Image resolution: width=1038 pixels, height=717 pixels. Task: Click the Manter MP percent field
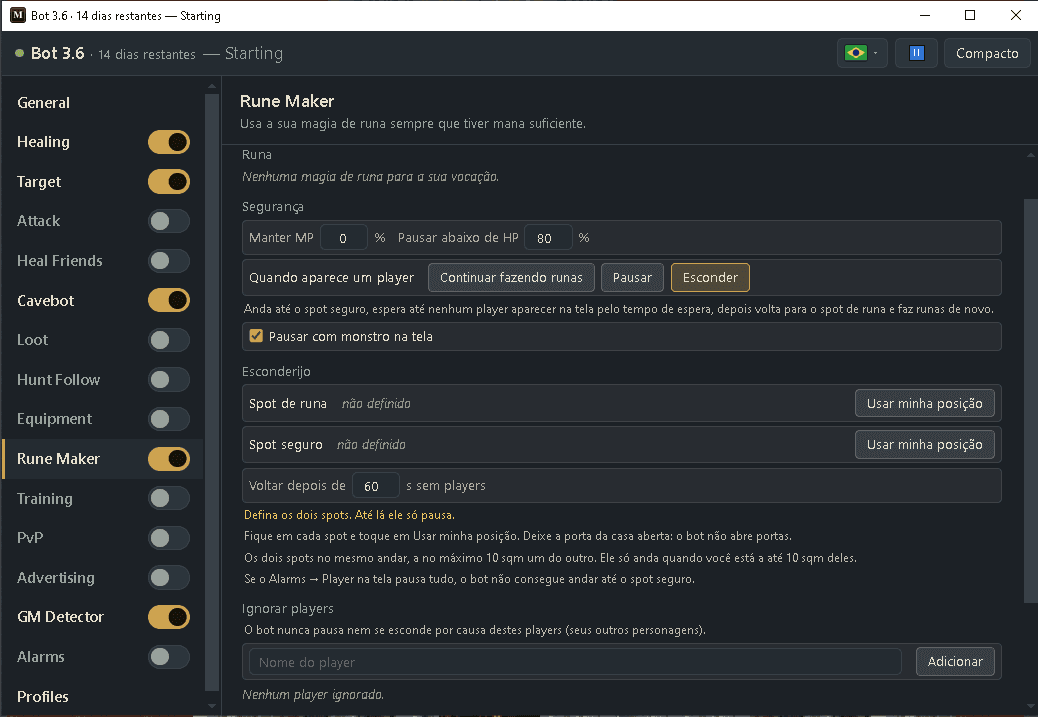click(x=344, y=238)
